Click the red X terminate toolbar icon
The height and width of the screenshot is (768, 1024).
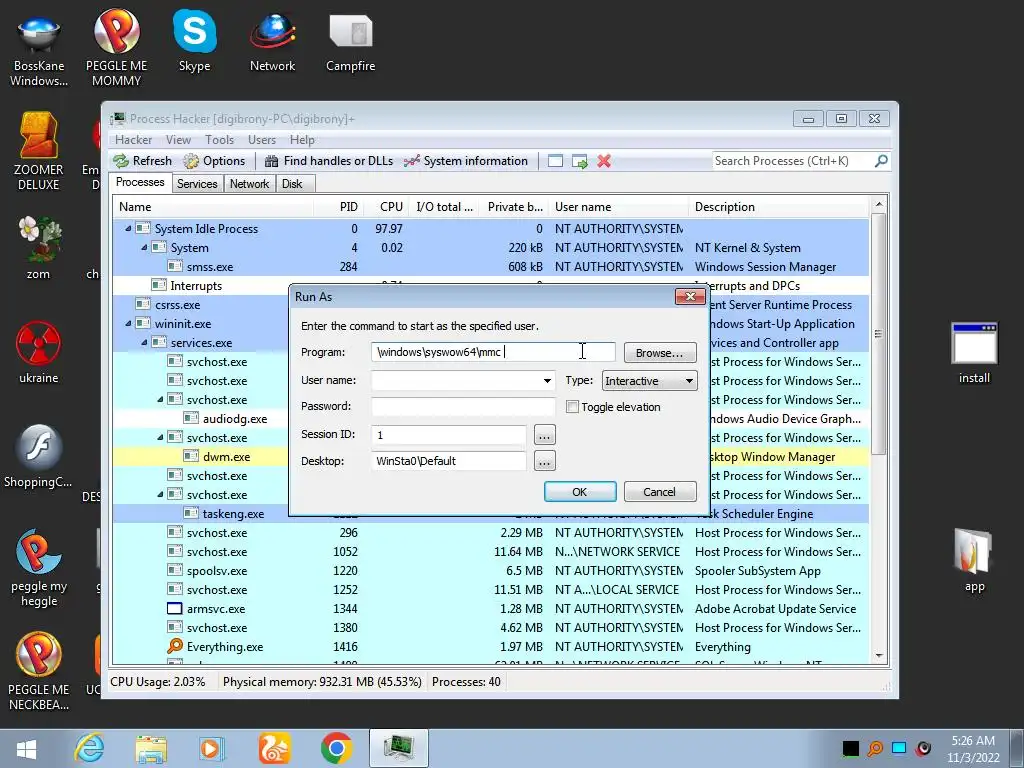click(604, 161)
